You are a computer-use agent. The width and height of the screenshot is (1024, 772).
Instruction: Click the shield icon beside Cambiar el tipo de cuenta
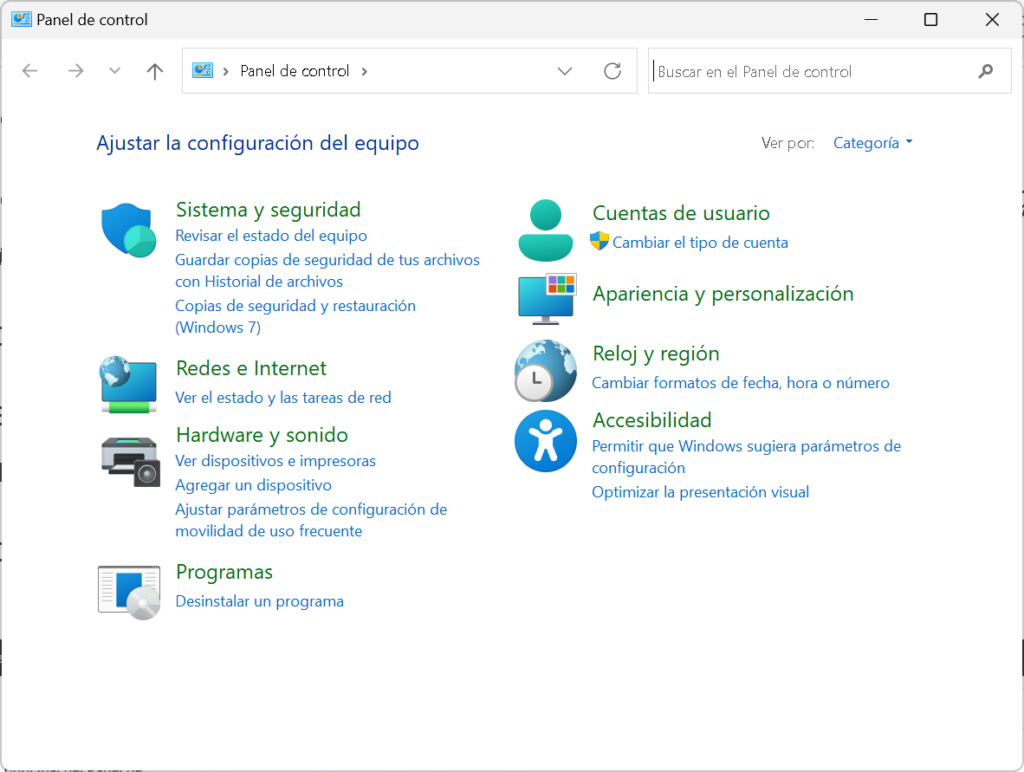click(599, 241)
